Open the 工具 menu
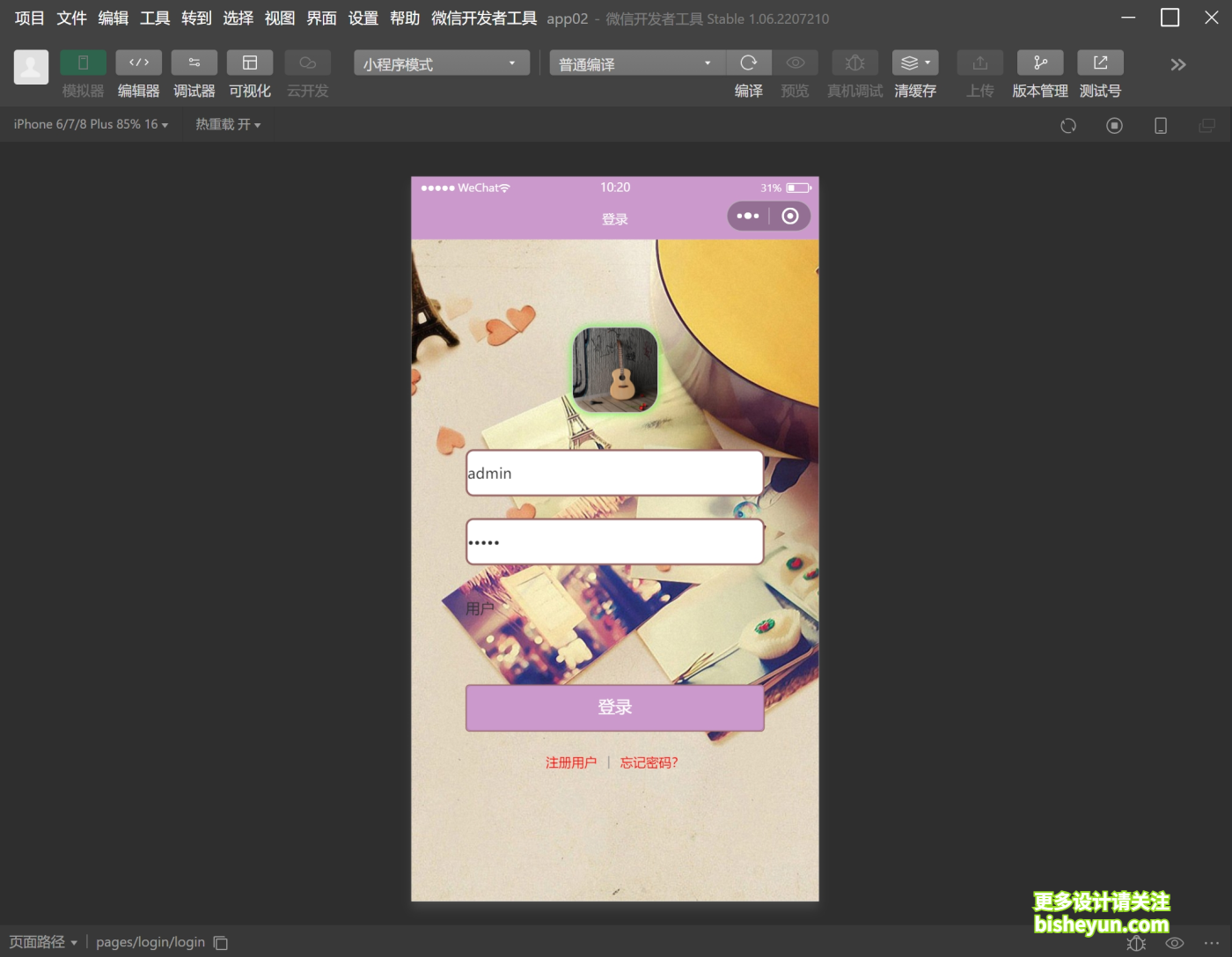The height and width of the screenshot is (957, 1232). [x=155, y=18]
